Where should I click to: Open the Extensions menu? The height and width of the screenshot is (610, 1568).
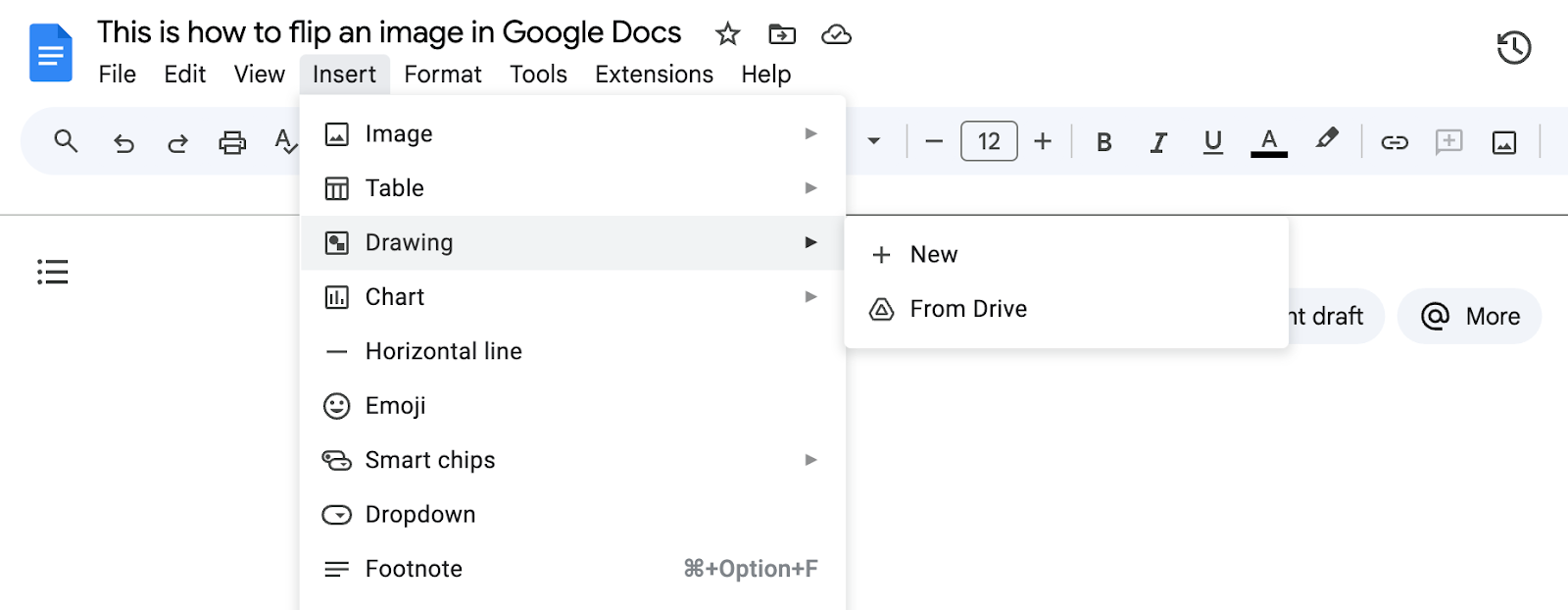pyautogui.click(x=654, y=75)
